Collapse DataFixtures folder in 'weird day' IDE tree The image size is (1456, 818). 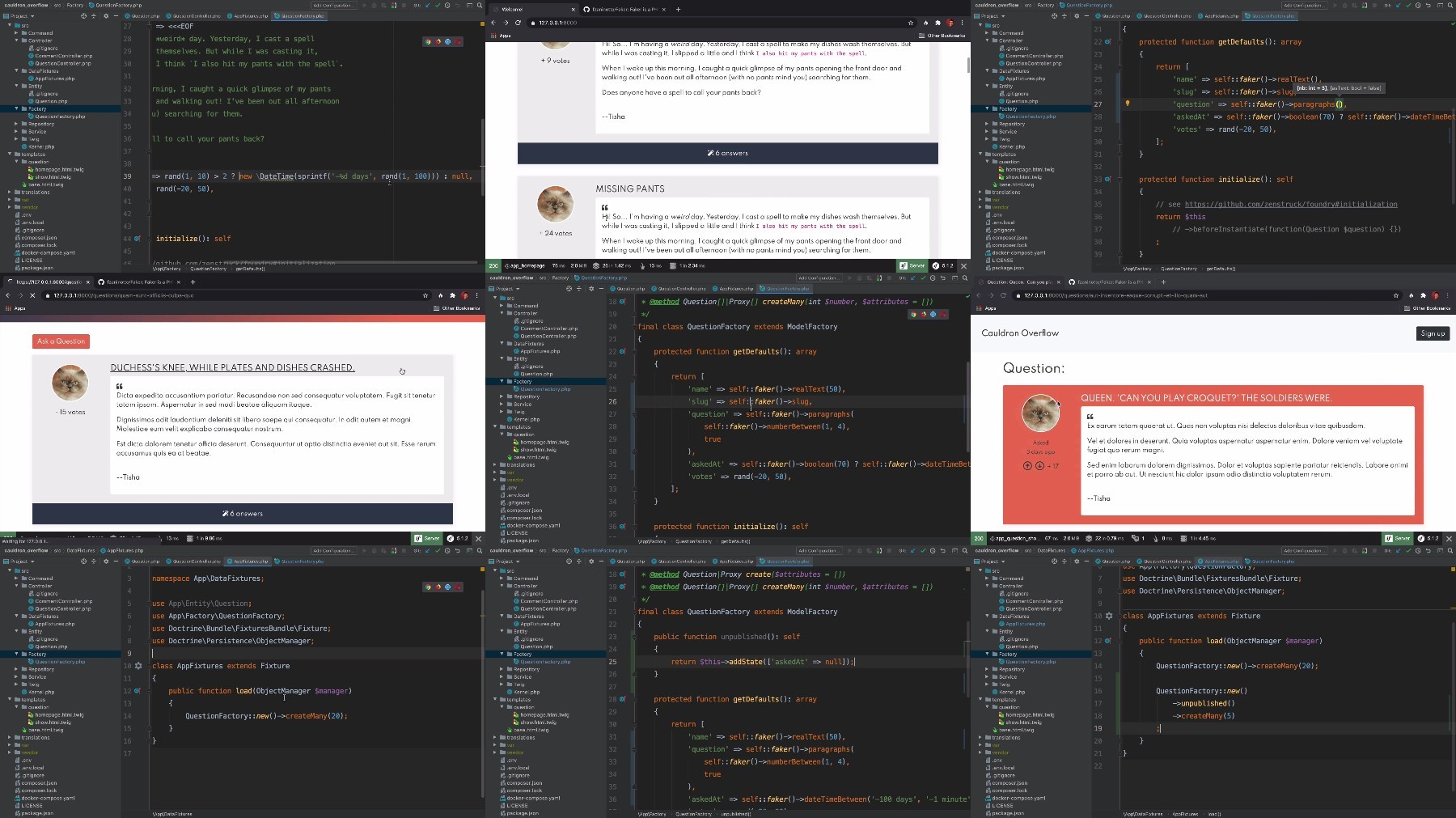click(x=15, y=70)
